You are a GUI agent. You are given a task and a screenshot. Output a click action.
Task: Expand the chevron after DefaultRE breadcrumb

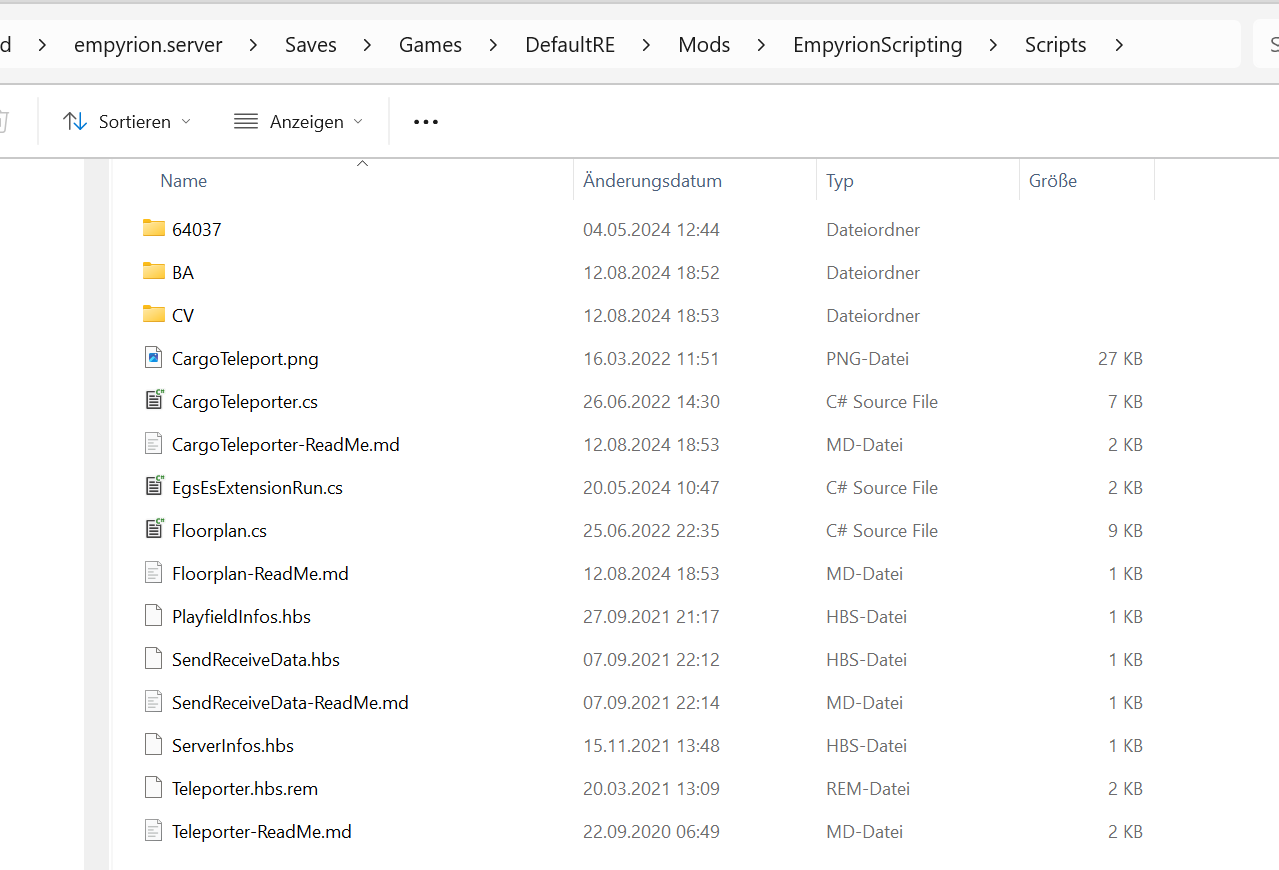[x=646, y=45]
